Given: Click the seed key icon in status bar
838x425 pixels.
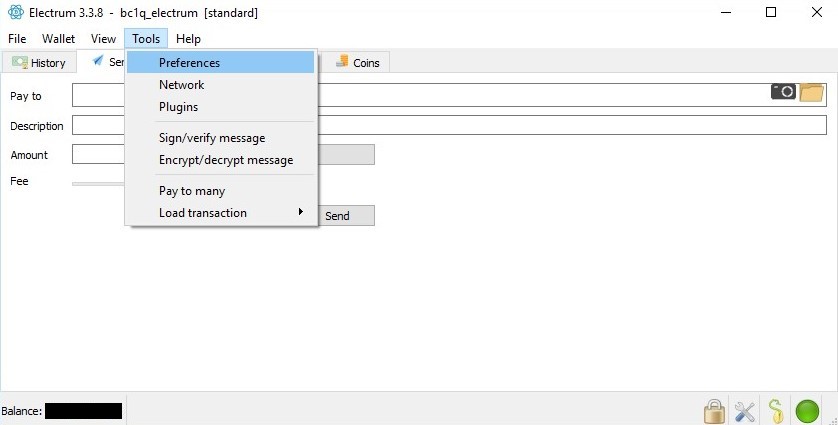Looking at the screenshot, I should (x=775, y=411).
